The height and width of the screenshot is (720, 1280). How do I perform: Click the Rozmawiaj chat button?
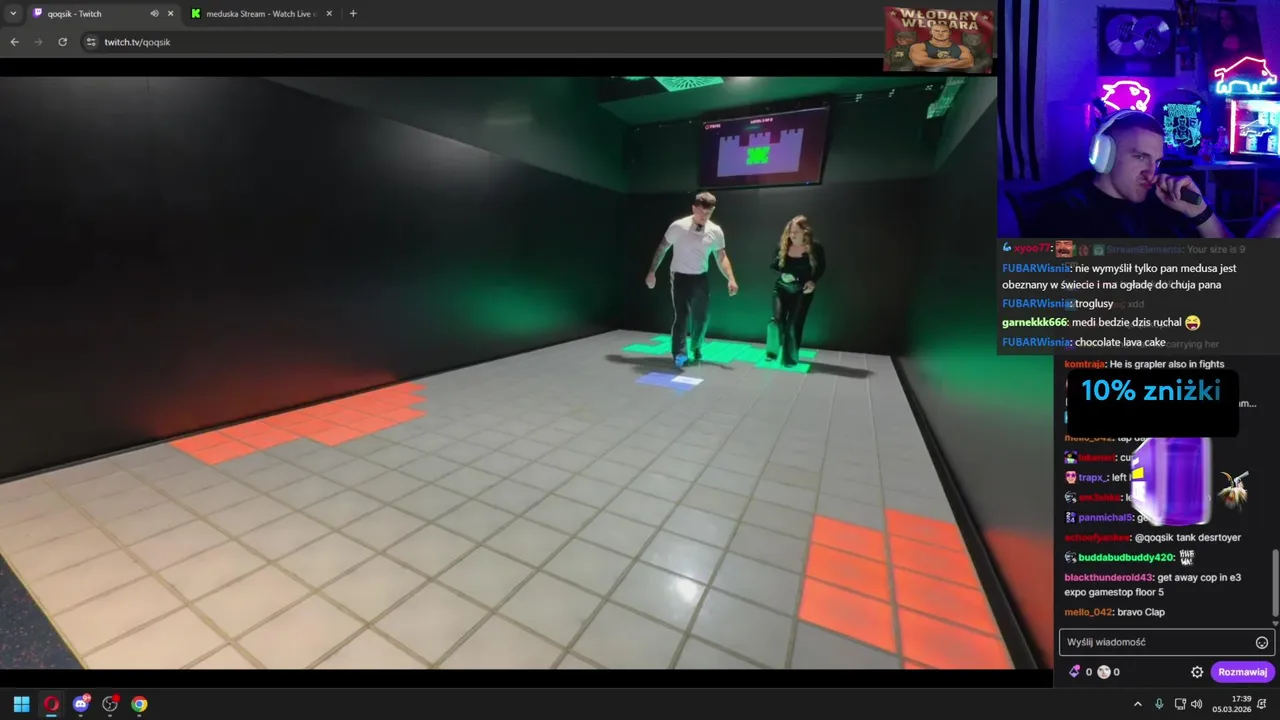(1243, 672)
